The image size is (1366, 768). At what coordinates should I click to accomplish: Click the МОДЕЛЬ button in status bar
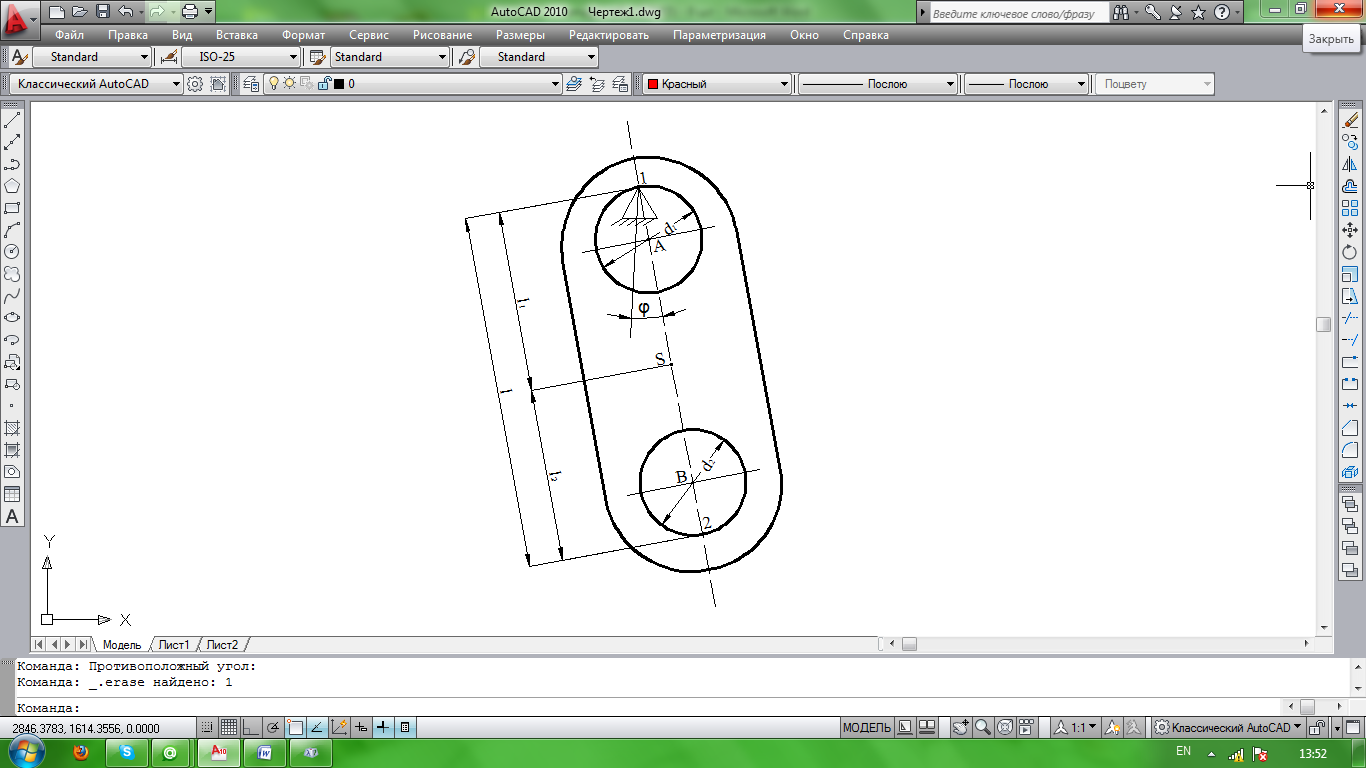(866, 728)
